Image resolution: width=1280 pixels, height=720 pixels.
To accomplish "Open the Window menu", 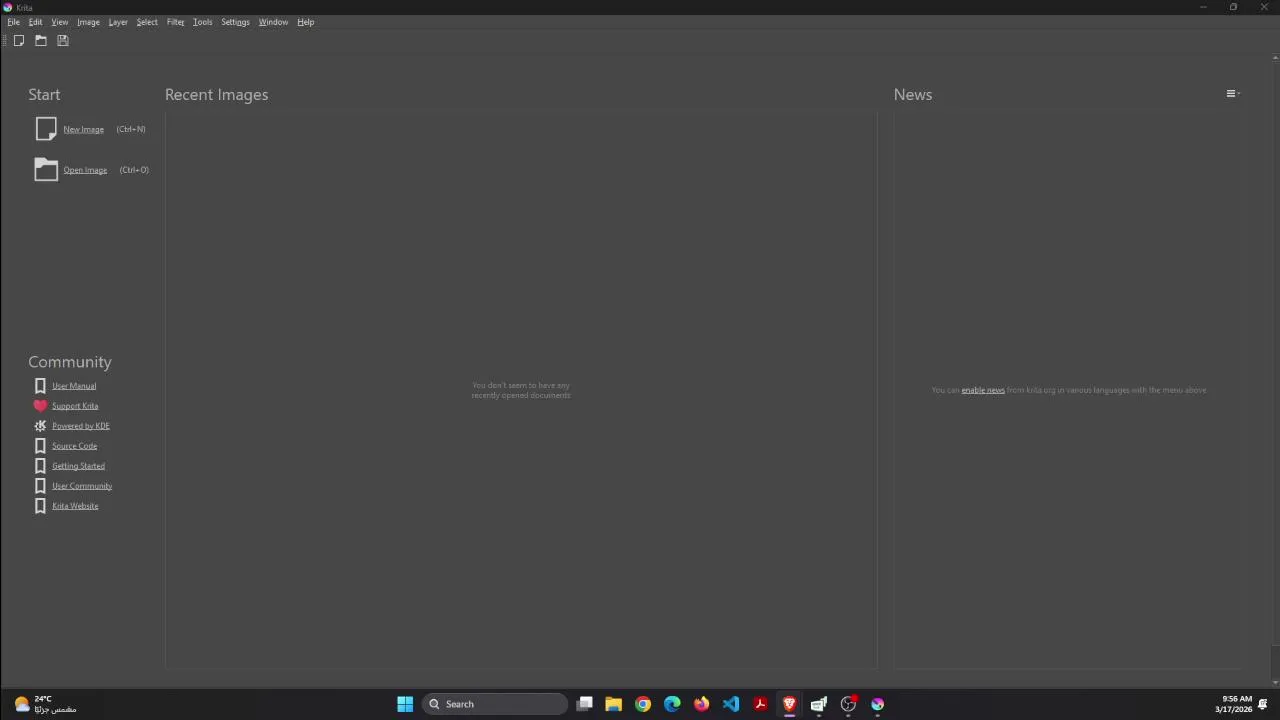I will (x=273, y=22).
